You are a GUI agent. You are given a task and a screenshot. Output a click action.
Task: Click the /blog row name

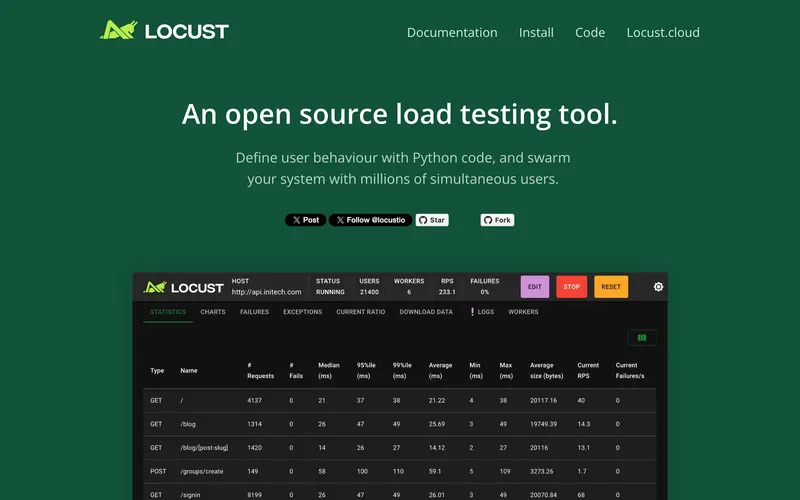(x=188, y=424)
